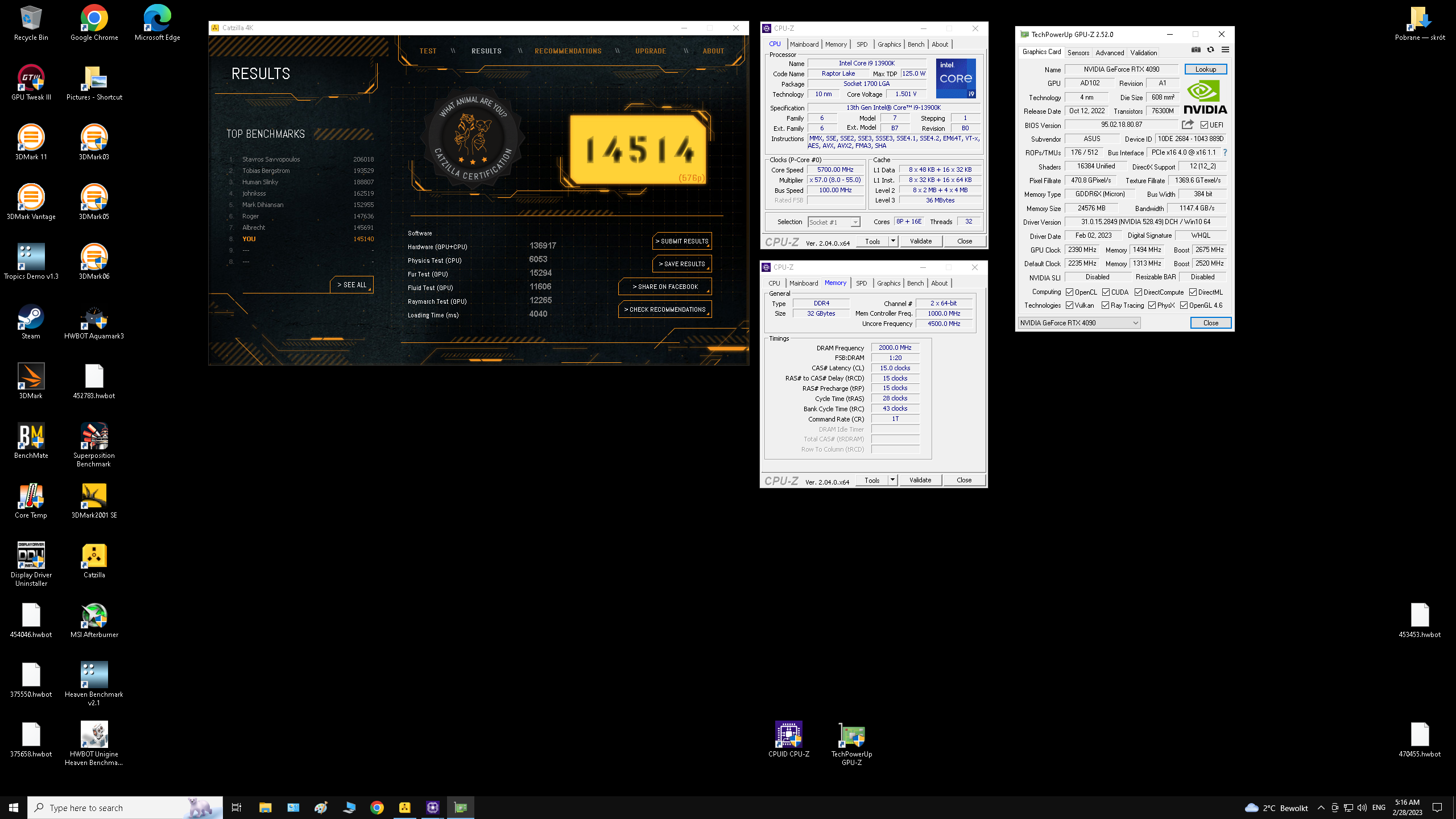Select Superposition Benchmark desktop icon
Image resolution: width=1456 pixels, height=819 pixels.
click(94, 445)
